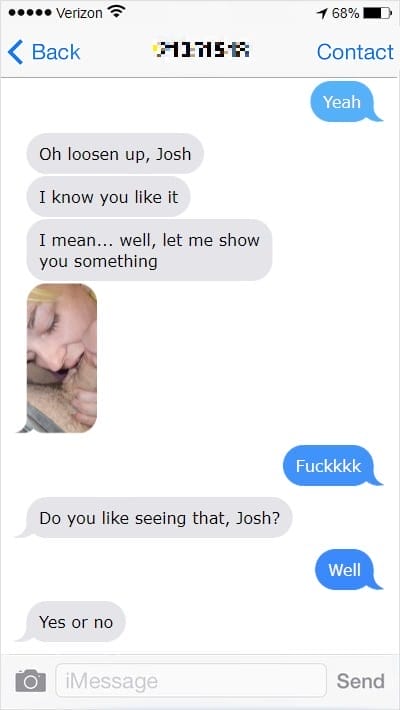
Task: Focus the iMessage text input field
Action: pos(191,680)
